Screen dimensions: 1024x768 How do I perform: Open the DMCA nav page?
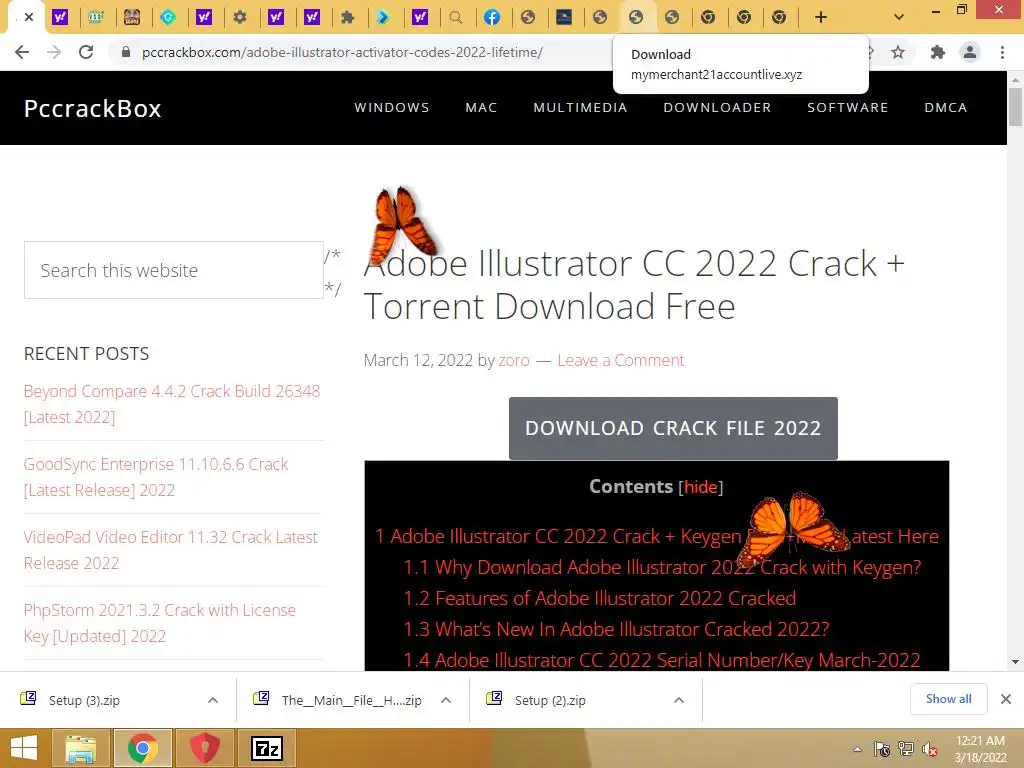pos(946,108)
